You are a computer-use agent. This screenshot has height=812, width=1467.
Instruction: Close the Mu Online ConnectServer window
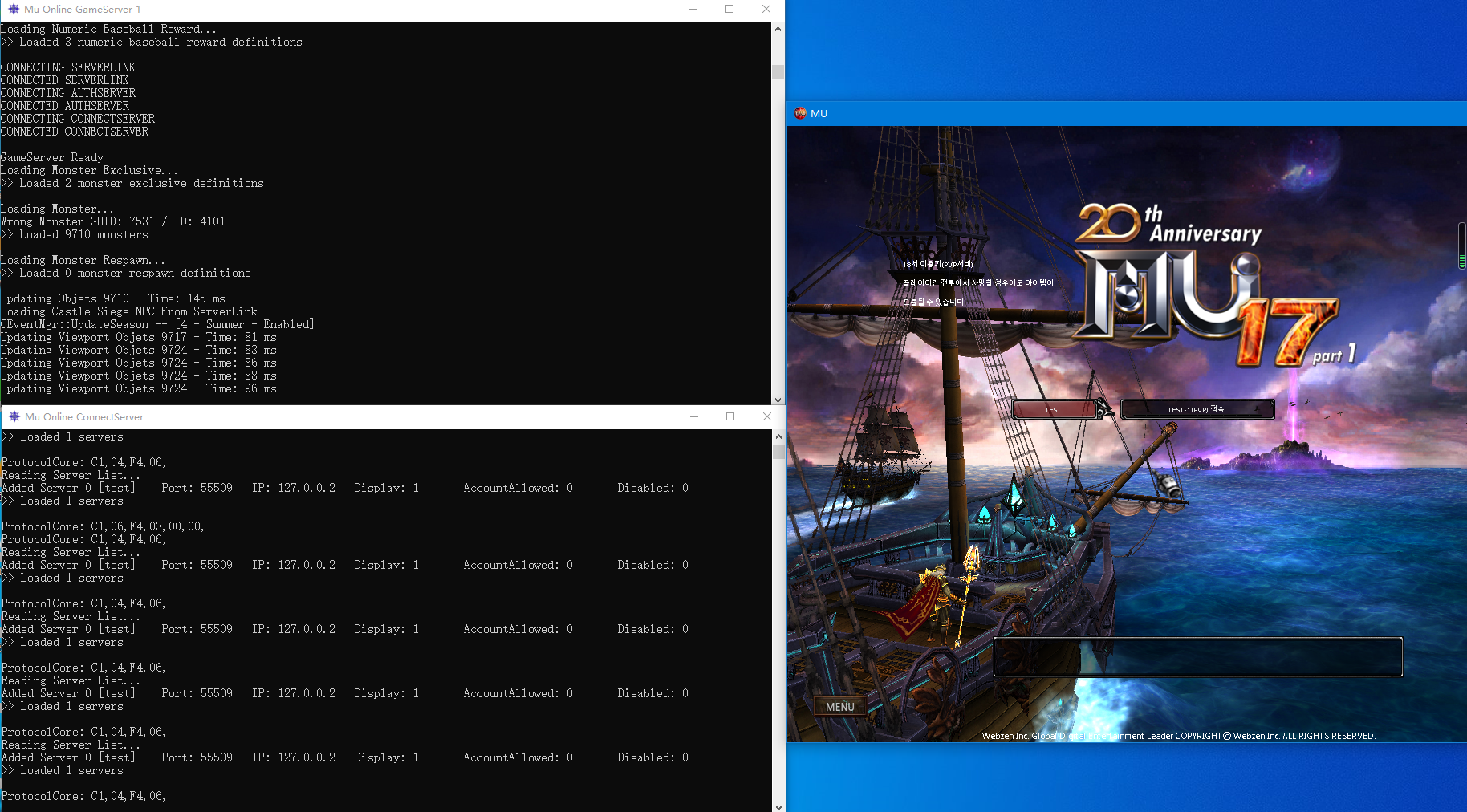click(767, 417)
